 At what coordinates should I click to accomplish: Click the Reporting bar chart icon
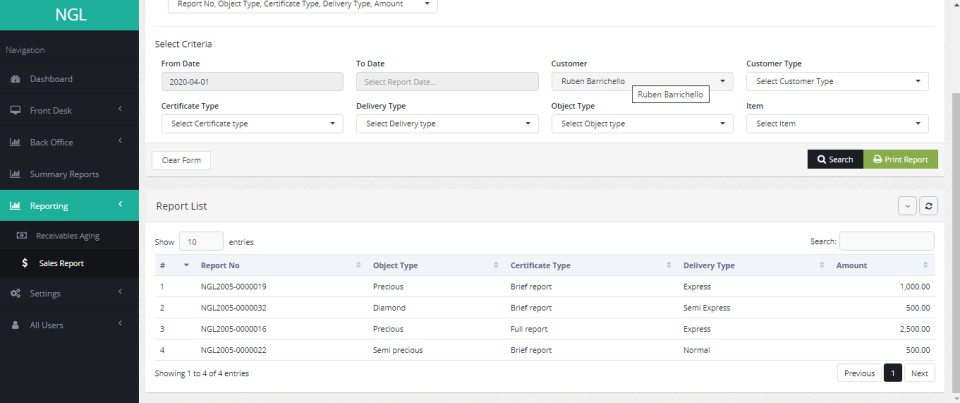point(16,206)
